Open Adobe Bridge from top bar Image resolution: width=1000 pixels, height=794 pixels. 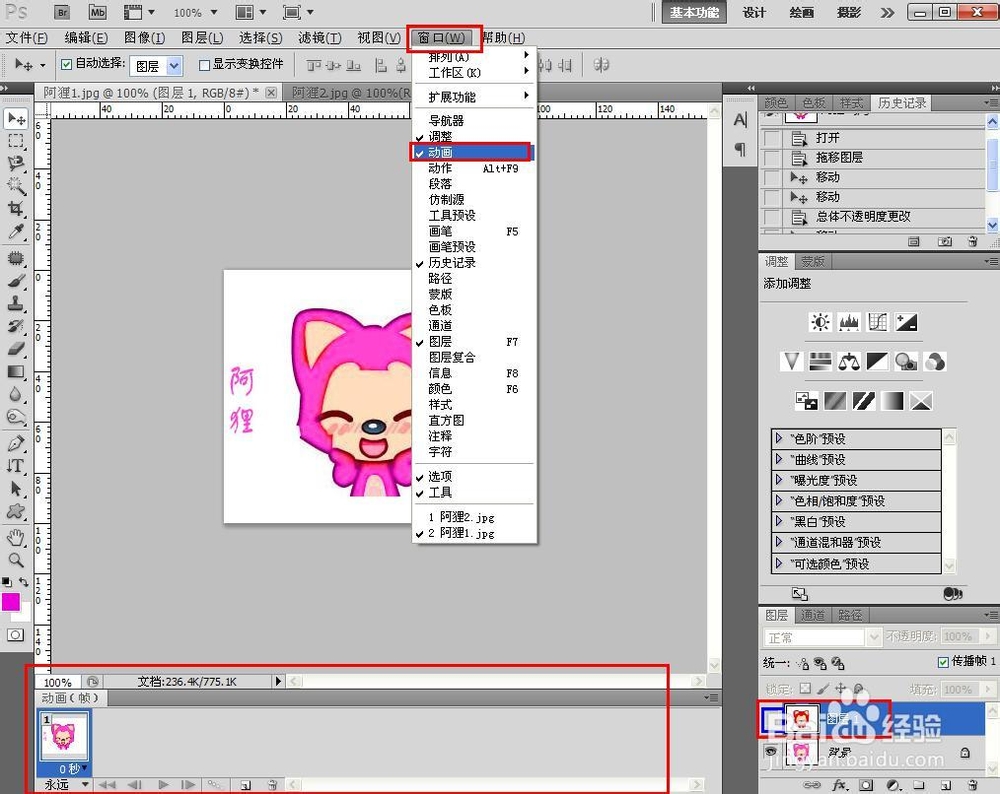click(62, 12)
